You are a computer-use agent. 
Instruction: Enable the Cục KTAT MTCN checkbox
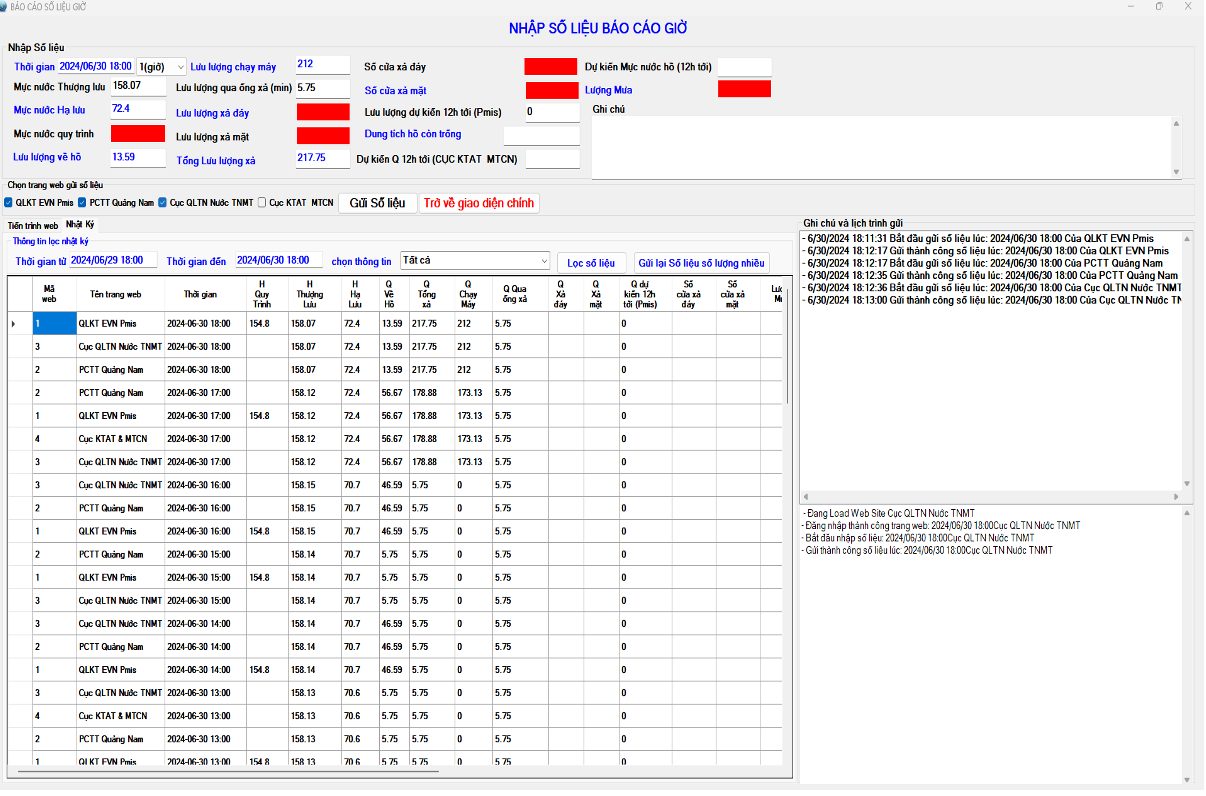(x=262, y=203)
